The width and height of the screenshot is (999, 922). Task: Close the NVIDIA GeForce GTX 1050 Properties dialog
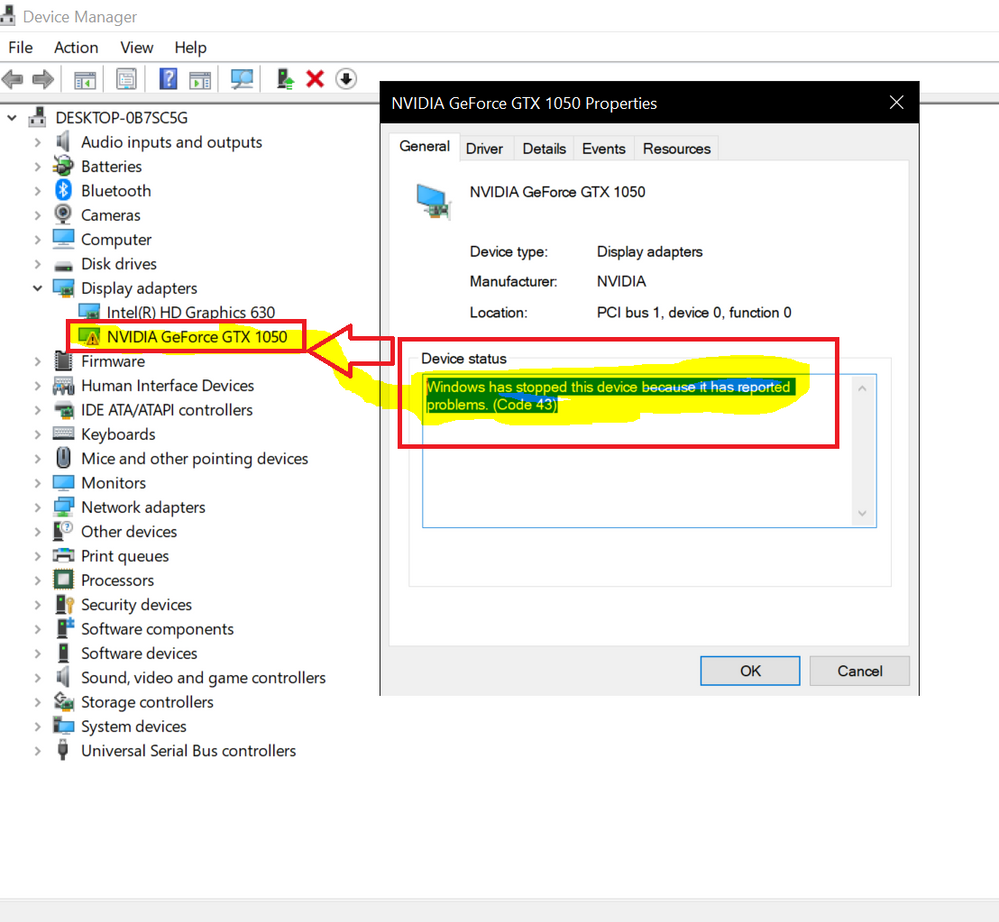(x=896, y=103)
